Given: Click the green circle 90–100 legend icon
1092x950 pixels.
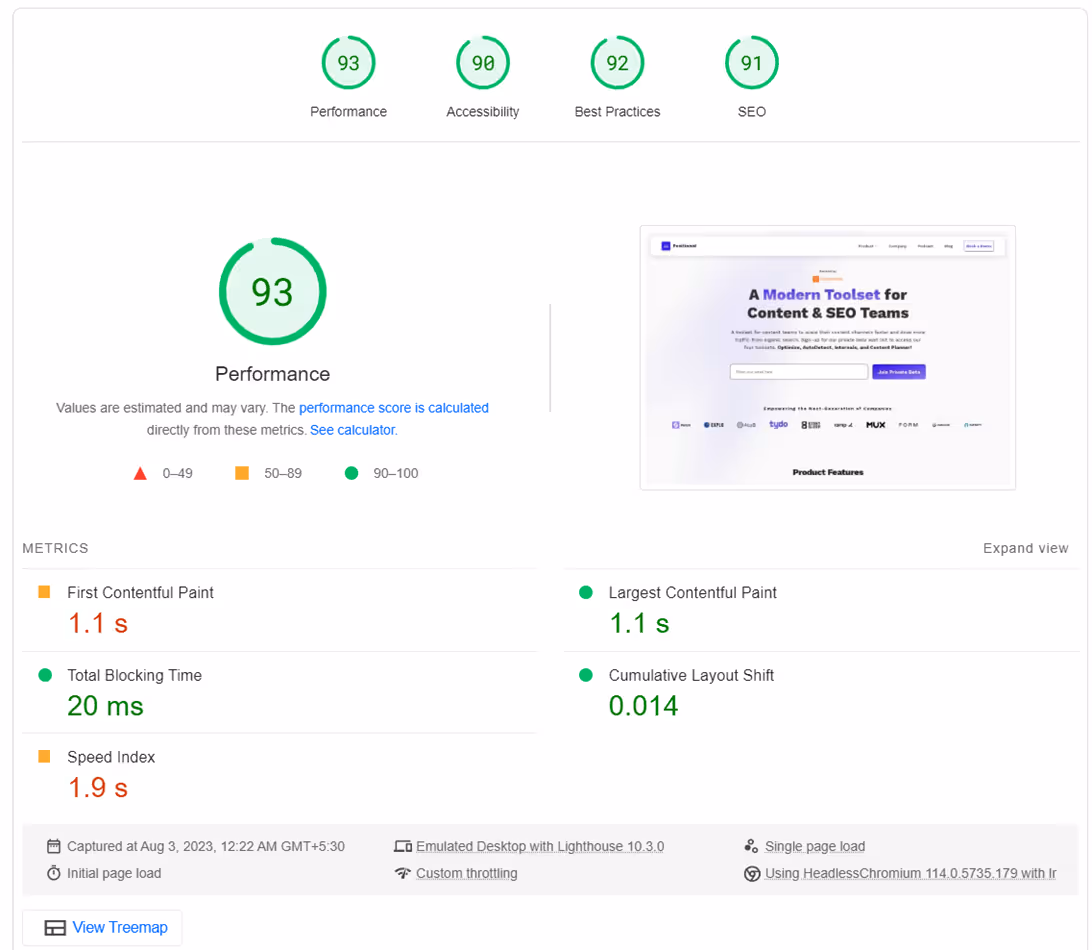Looking at the screenshot, I should 352,473.
